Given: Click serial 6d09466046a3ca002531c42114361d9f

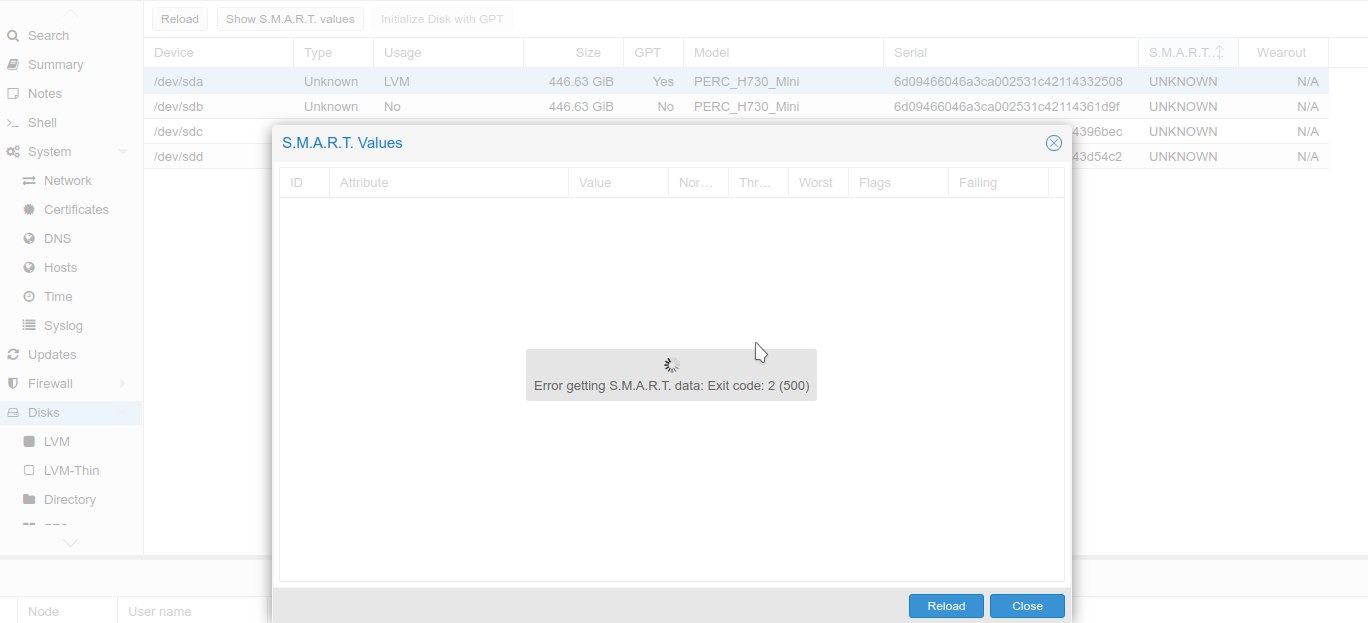Looking at the screenshot, I should 1007,107.
